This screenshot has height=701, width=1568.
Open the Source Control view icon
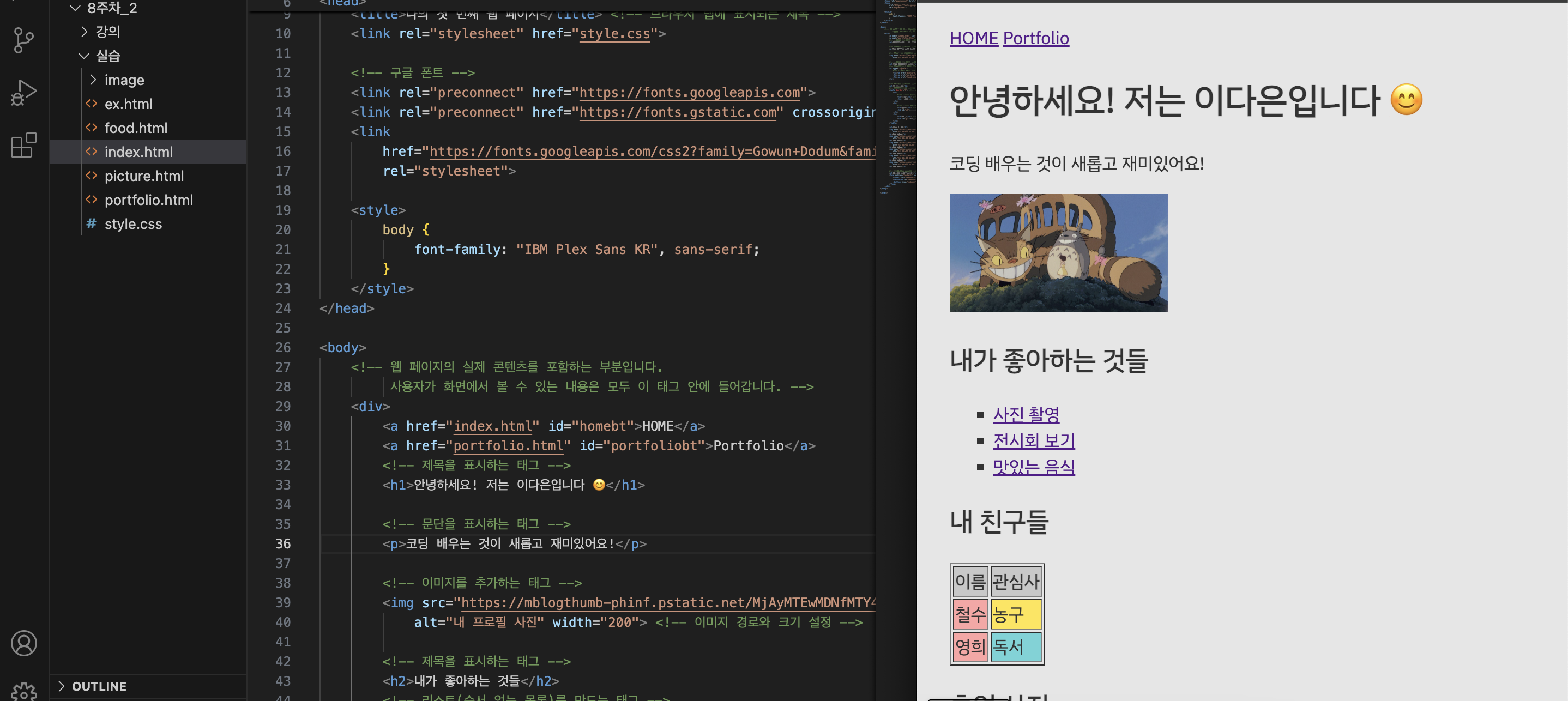coord(23,40)
